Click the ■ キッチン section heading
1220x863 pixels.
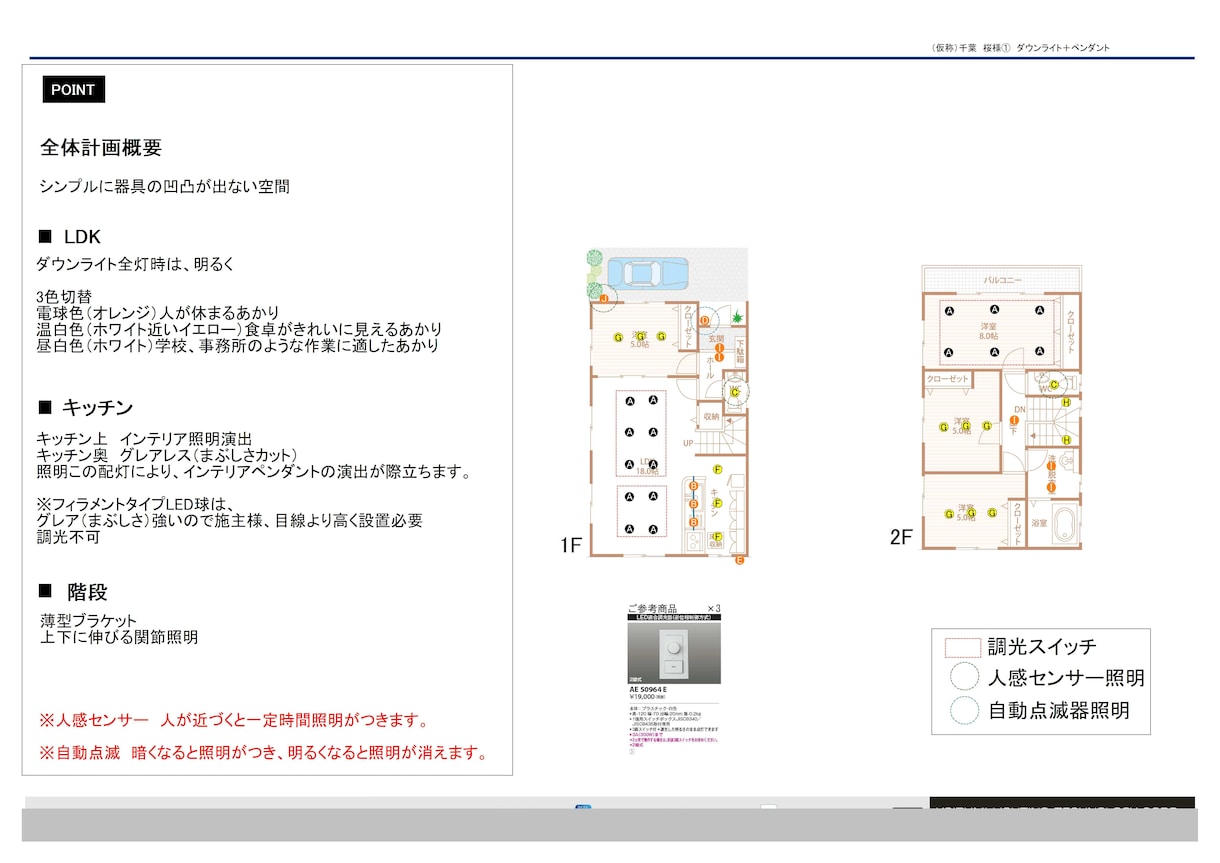85,407
